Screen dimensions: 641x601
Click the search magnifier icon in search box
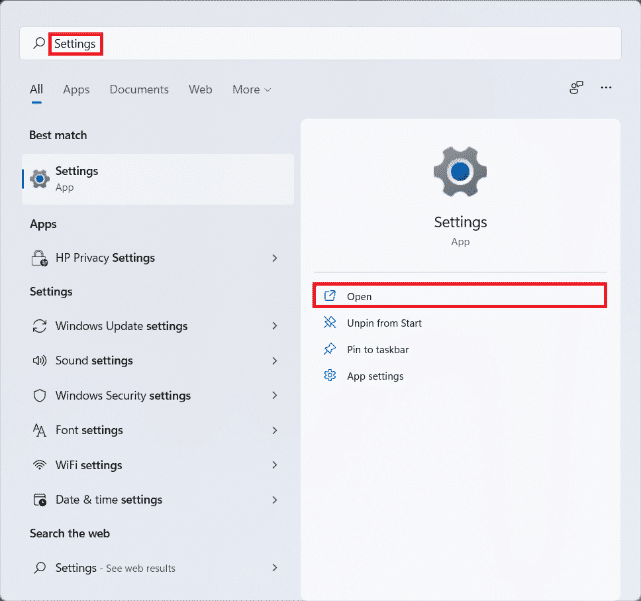point(39,43)
